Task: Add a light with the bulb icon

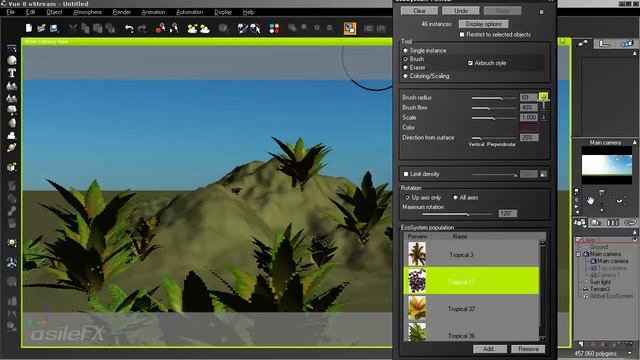Action: tap(12, 243)
